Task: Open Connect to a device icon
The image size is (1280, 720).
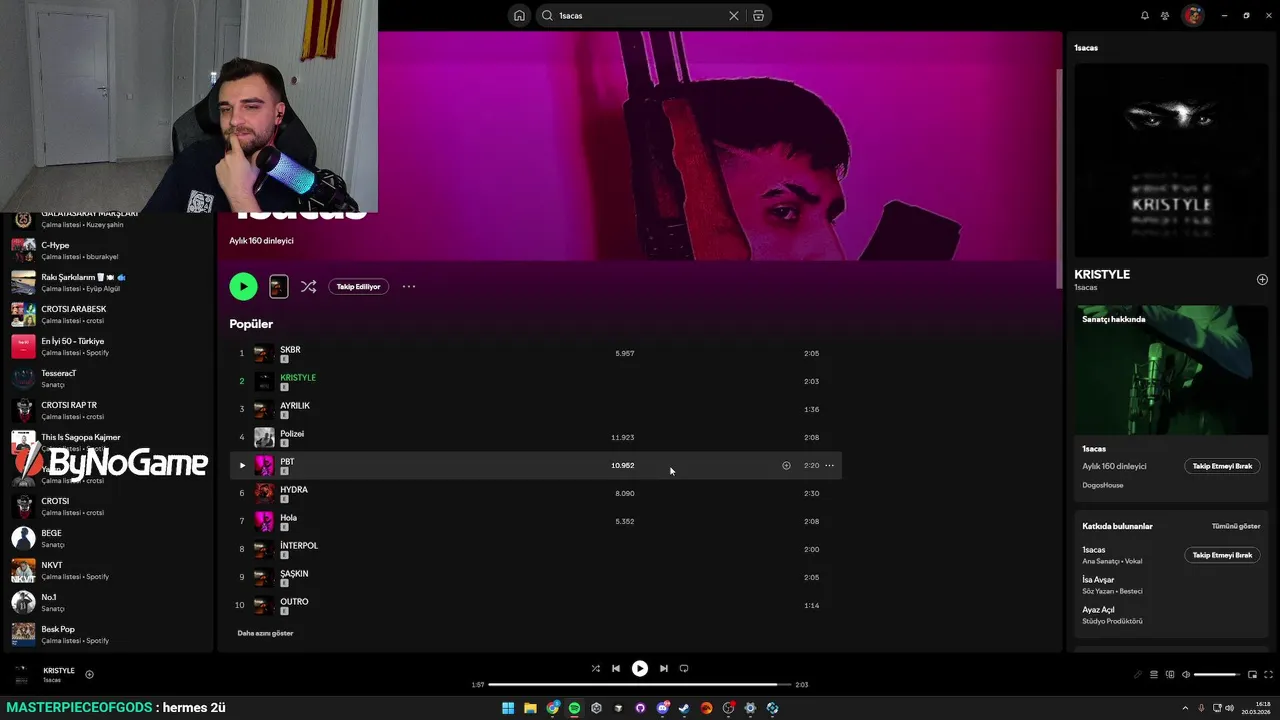Action: (x=1170, y=675)
